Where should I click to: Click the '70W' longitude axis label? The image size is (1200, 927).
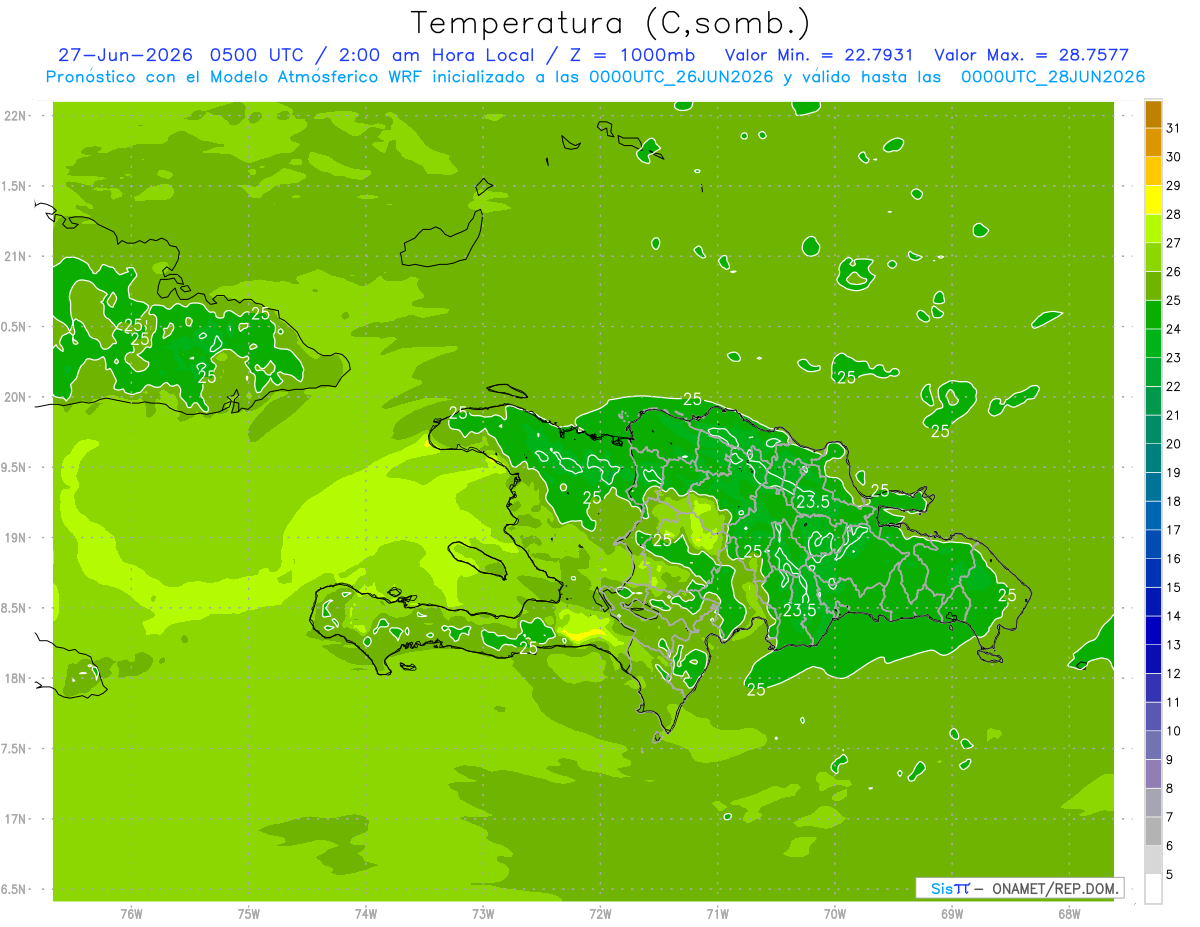point(835,914)
